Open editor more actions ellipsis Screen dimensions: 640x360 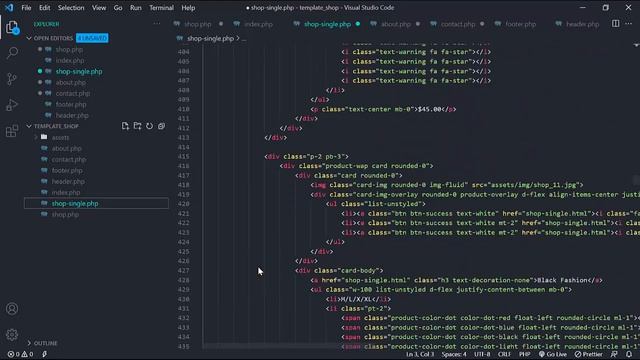(x=629, y=24)
